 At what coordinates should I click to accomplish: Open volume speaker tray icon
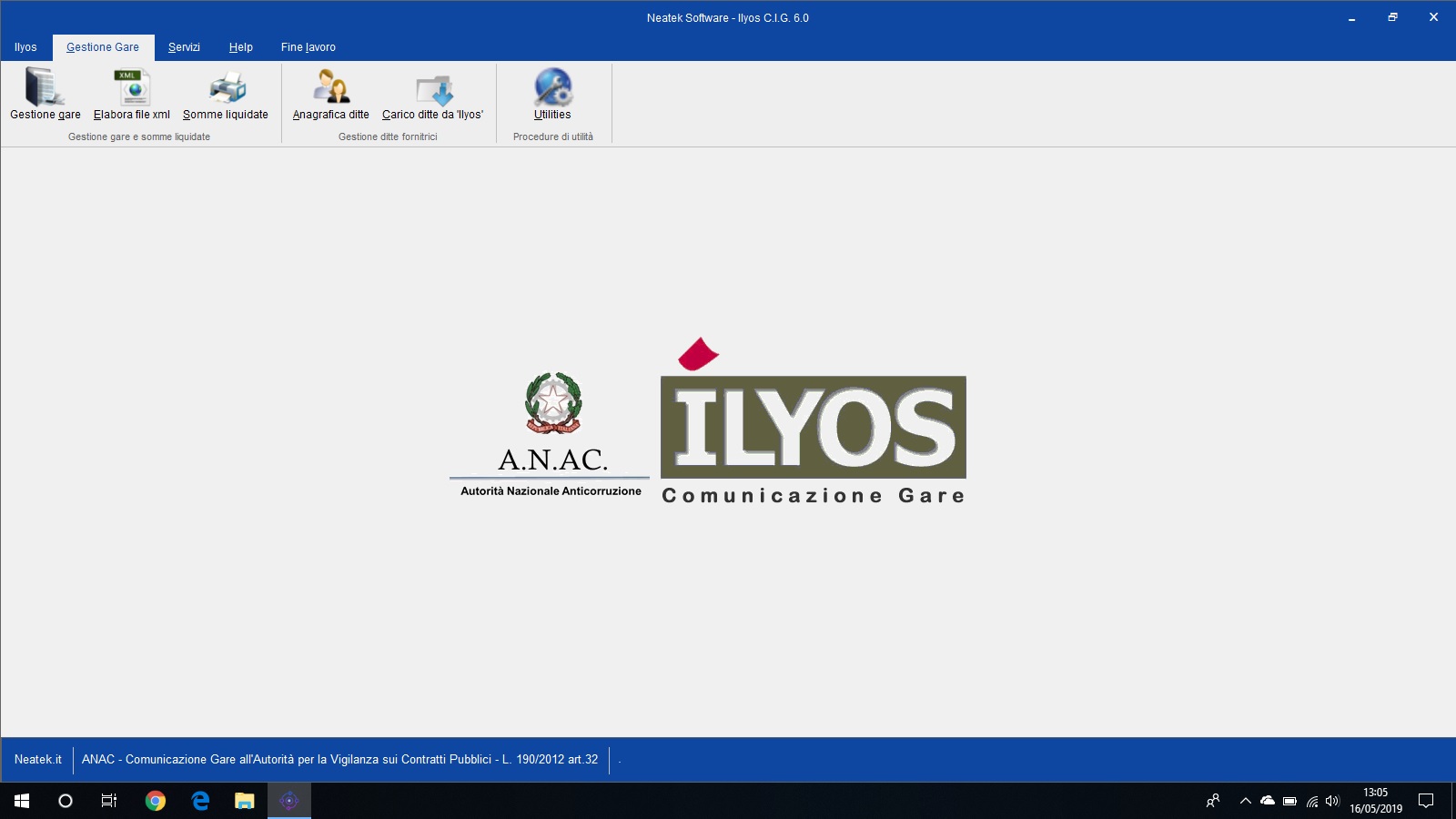(1332, 801)
